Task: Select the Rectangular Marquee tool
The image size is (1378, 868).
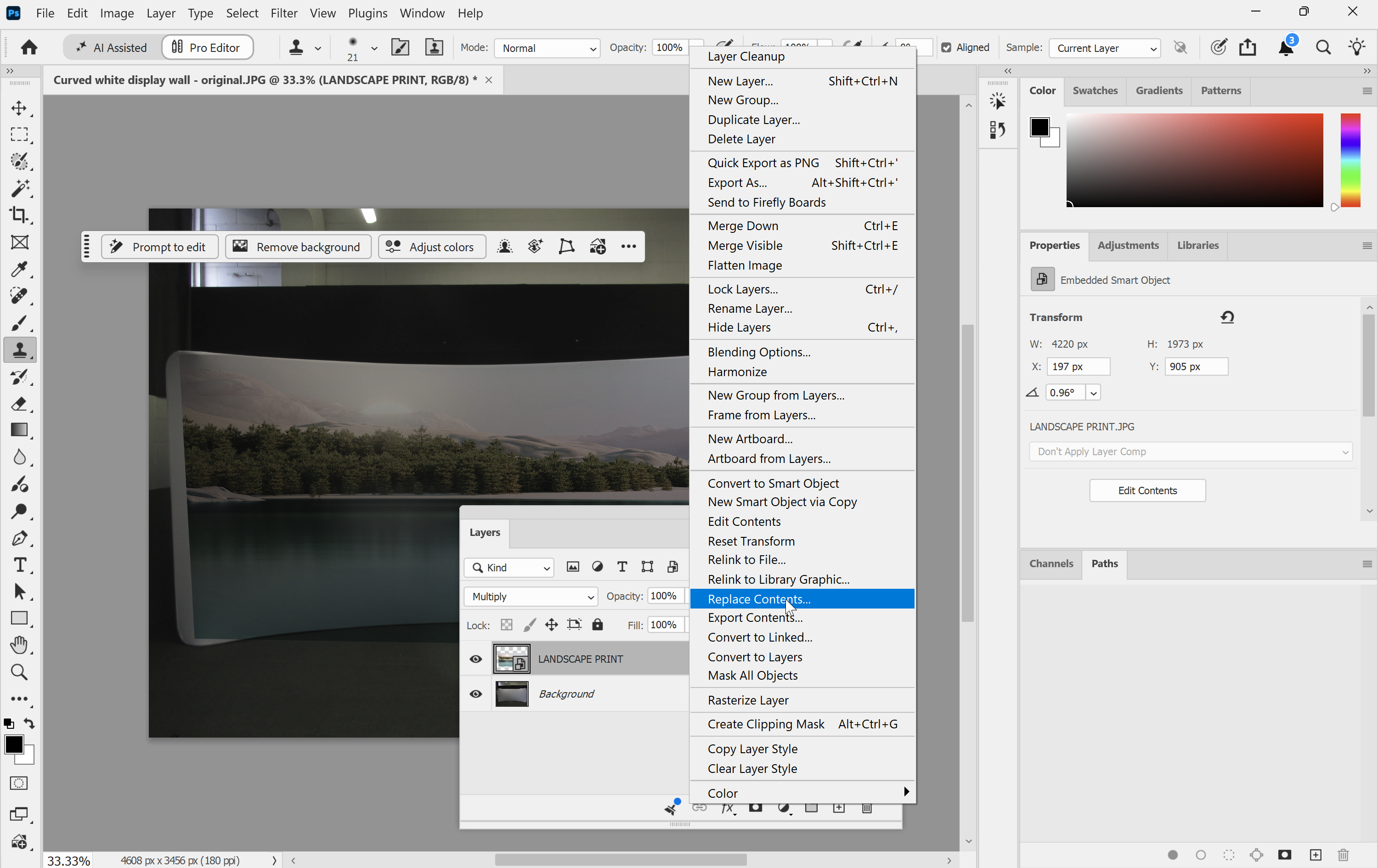Action: [19, 135]
